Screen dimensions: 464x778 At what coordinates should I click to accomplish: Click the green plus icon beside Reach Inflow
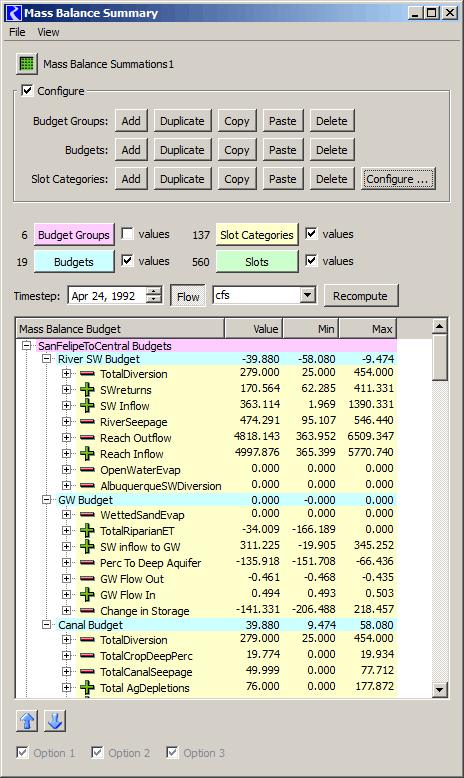(x=87, y=454)
